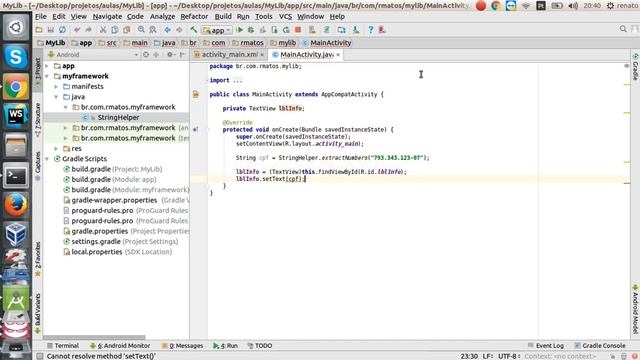Open the Structure side panel tab
This screenshot has width=640, height=360.
coord(38,120)
